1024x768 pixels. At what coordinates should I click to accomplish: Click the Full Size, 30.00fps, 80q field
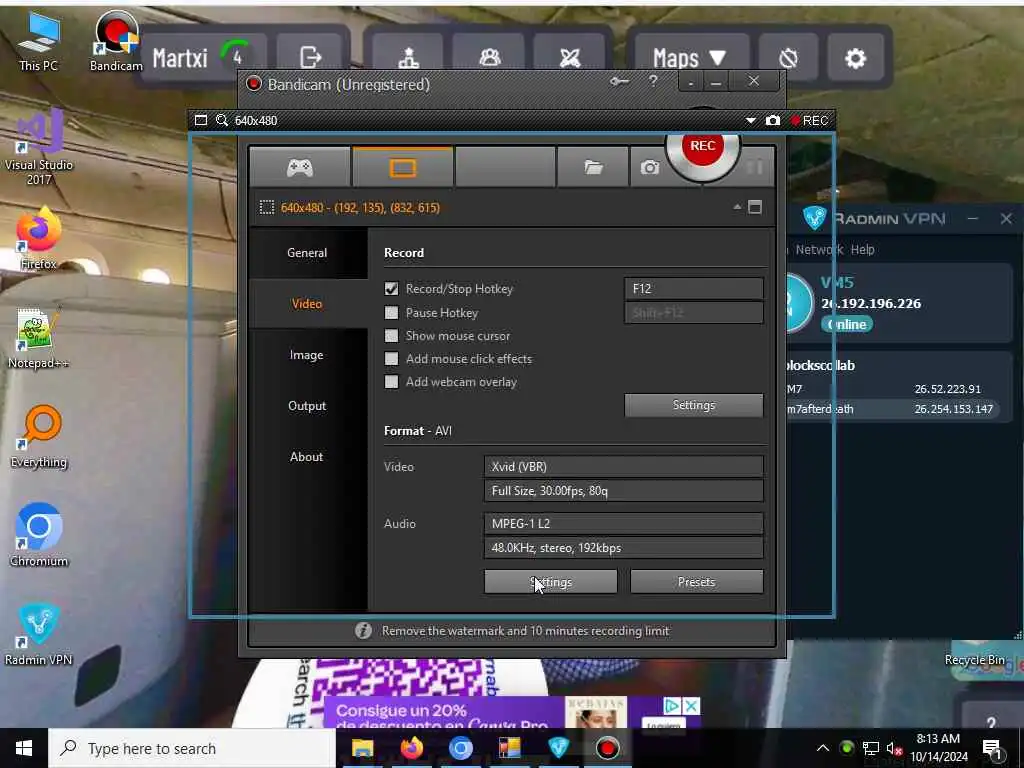[x=624, y=490]
